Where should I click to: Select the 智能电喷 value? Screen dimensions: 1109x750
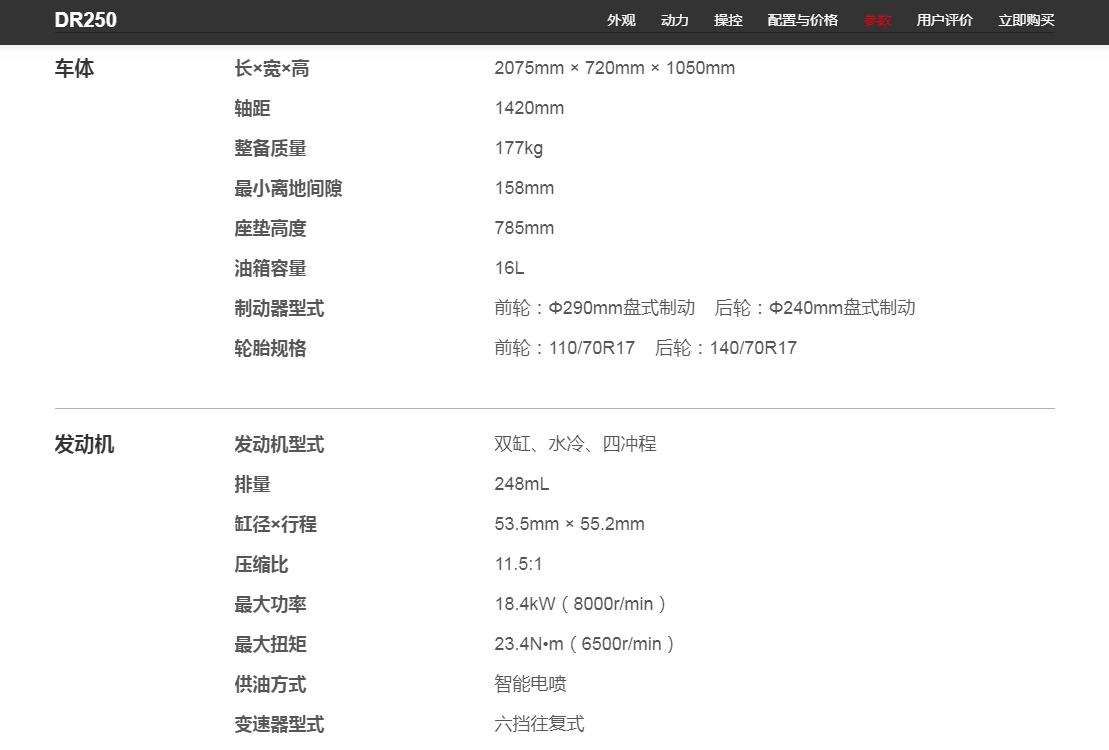tap(530, 683)
